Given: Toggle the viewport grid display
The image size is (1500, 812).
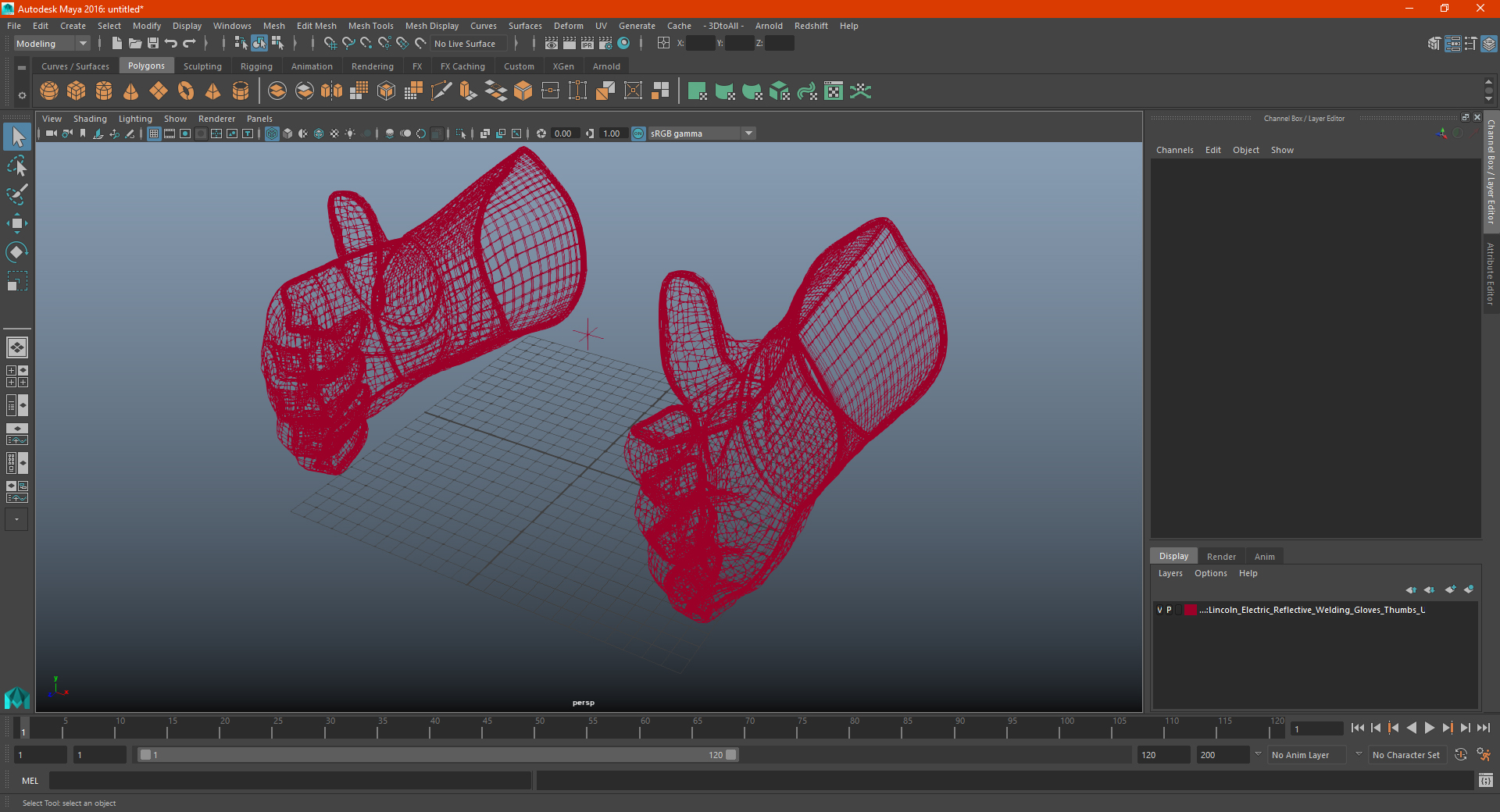Looking at the screenshot, I should point(154,134).
